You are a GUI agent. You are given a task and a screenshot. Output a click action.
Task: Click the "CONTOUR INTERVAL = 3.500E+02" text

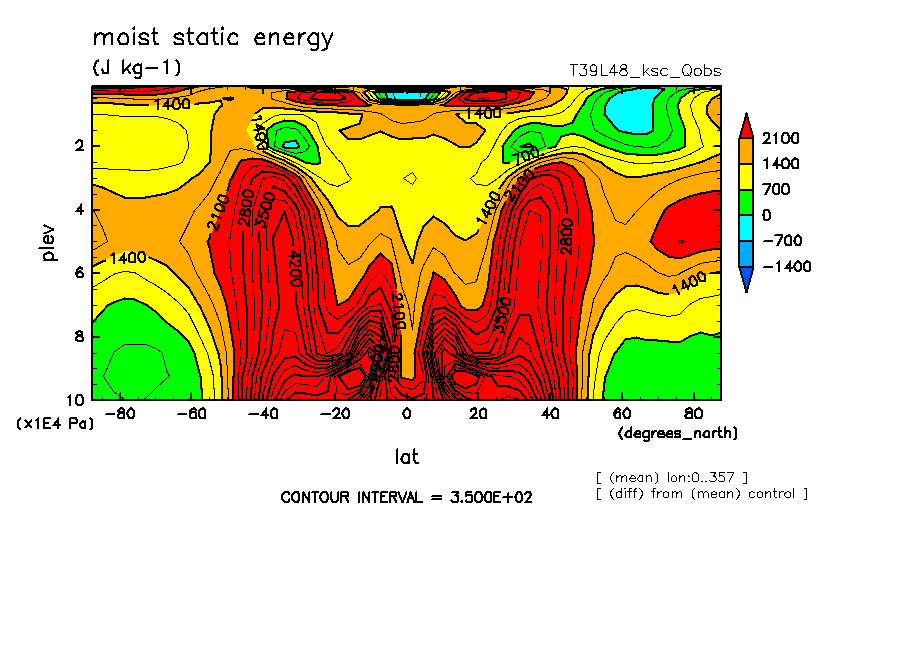[406, 497]
